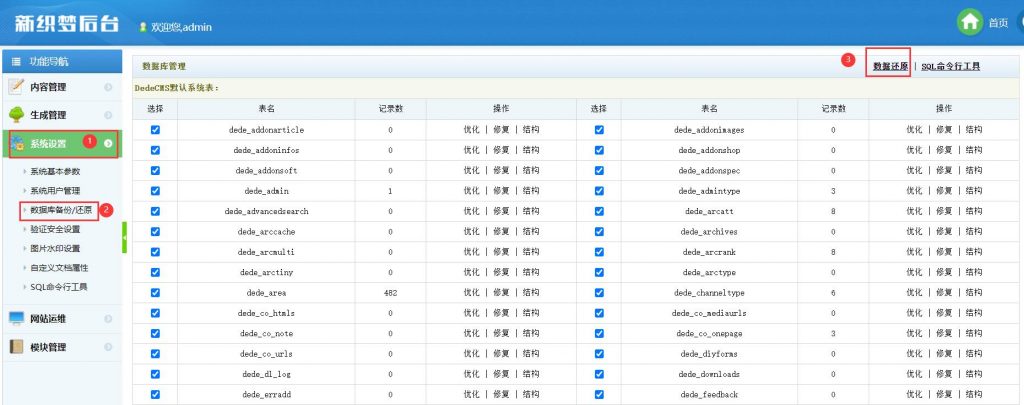Viewport: 1024px width, 405px height.
Task: Click the 新织梦后台 logo text
Action: (67, 24)
